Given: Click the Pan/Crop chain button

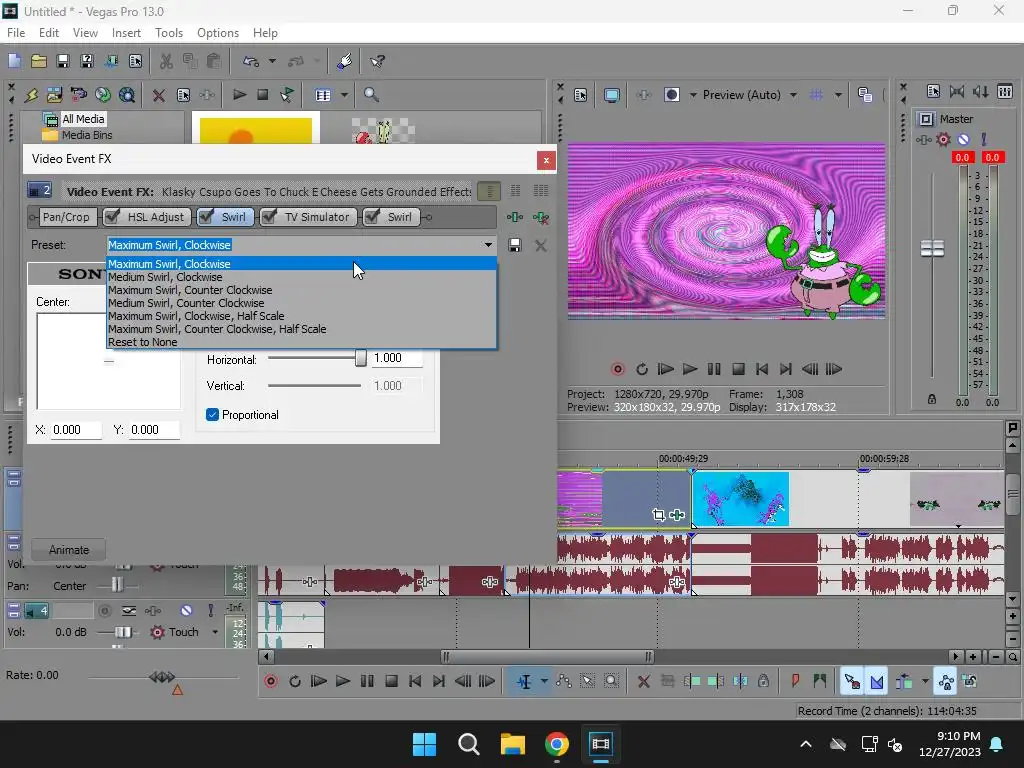Looking at the screenshot, I should click(x=65, y=217).
